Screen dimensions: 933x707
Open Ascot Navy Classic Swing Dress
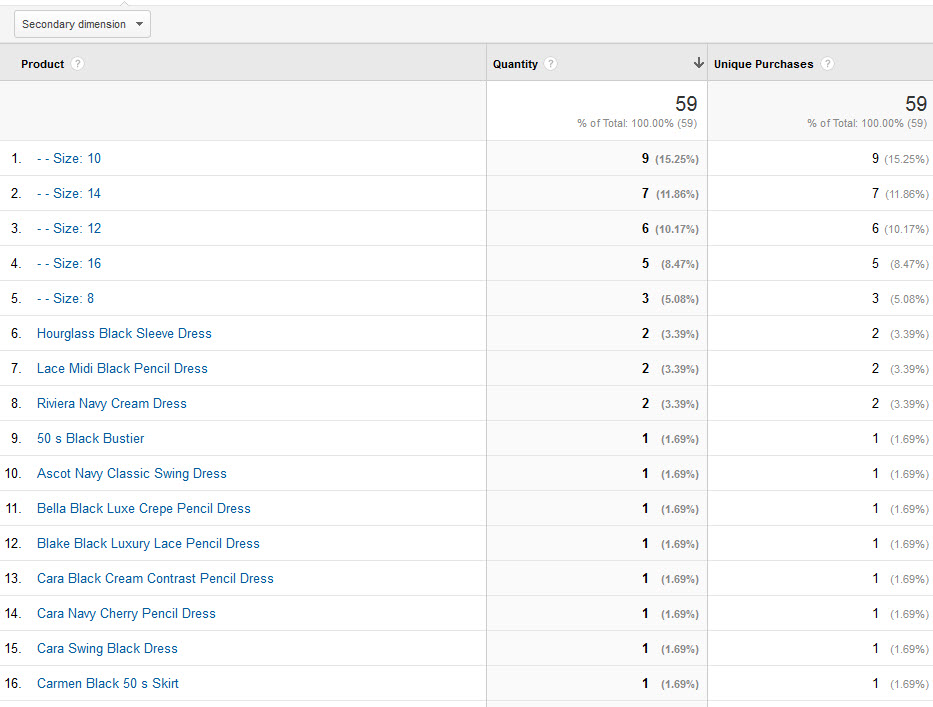[x=132, y=473]
